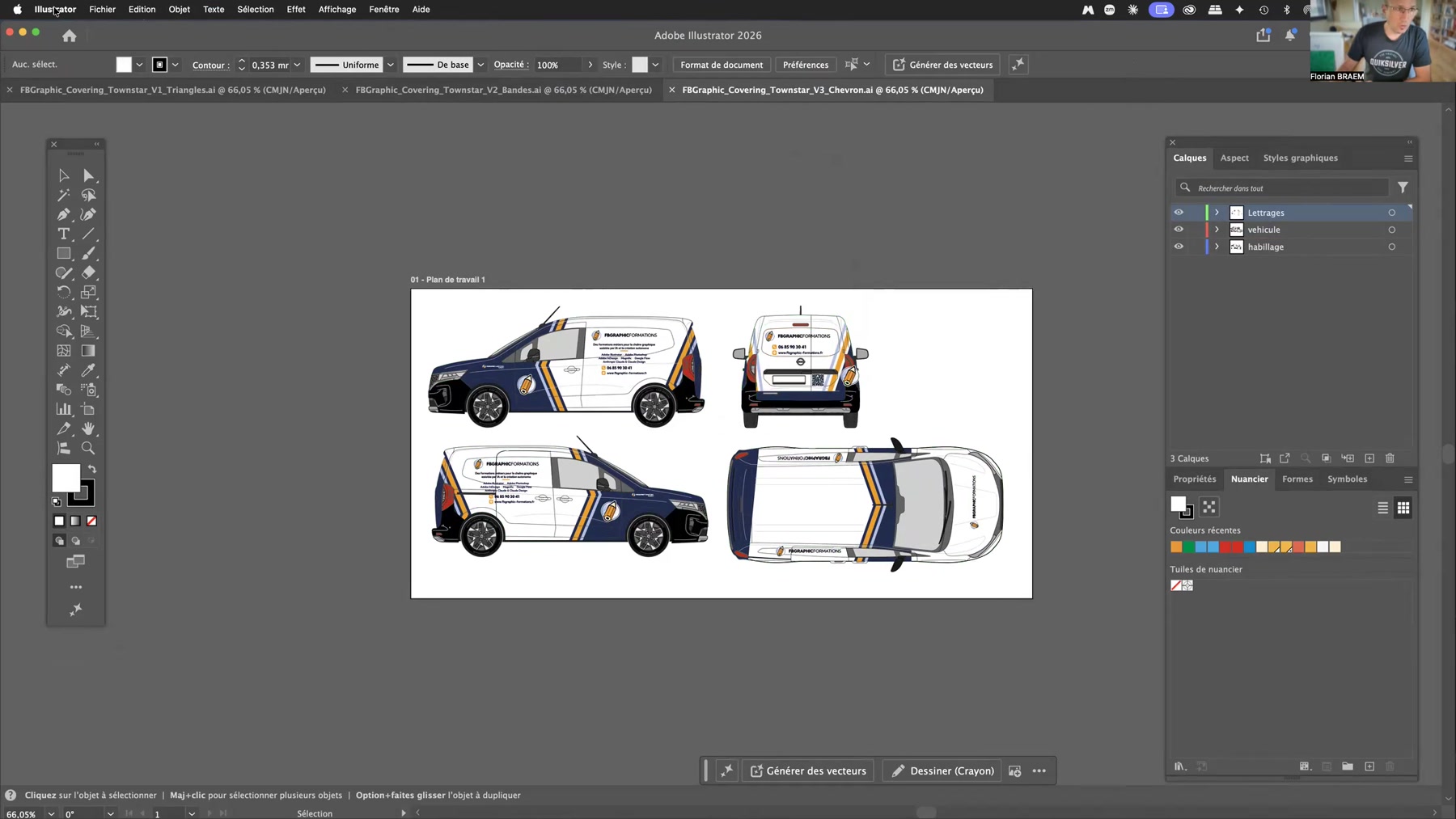Delete layer with trash icon in Calques
This screenshot has width=1456, height=819.
[1390, 458]
